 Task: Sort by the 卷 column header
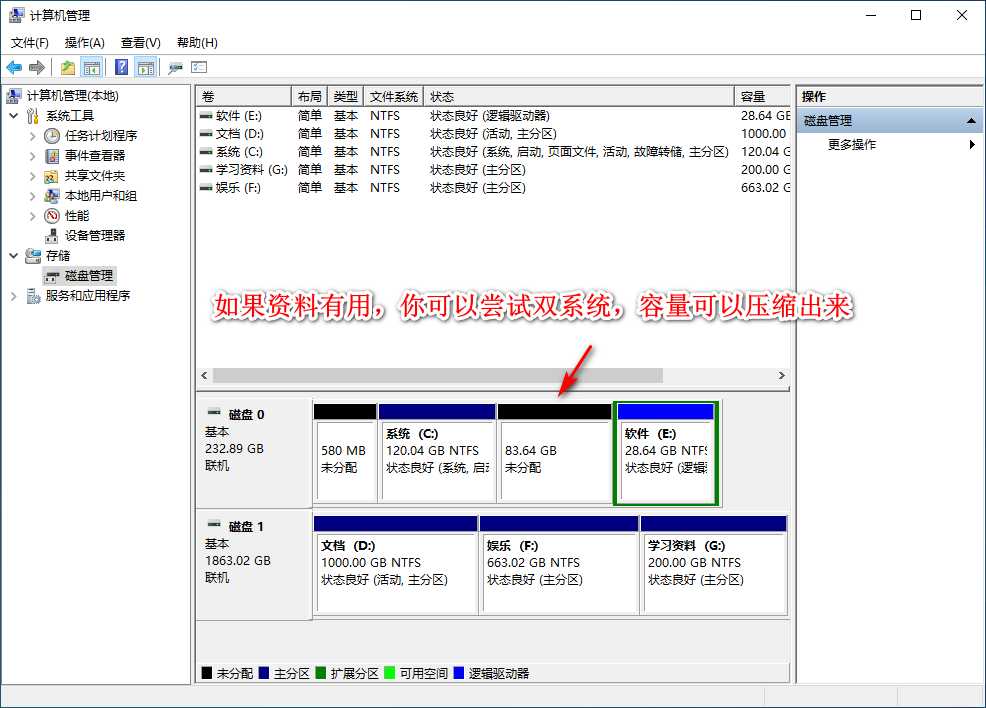point(243,96)
